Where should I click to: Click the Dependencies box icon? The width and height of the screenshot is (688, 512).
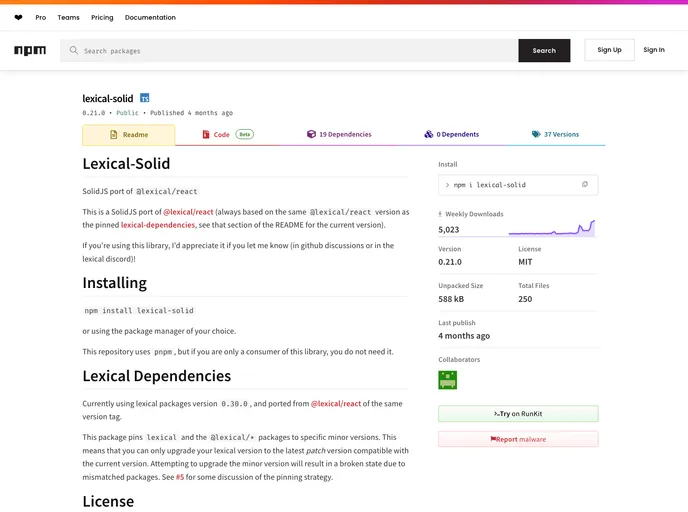pyautogui.click(x=311, y=134)
